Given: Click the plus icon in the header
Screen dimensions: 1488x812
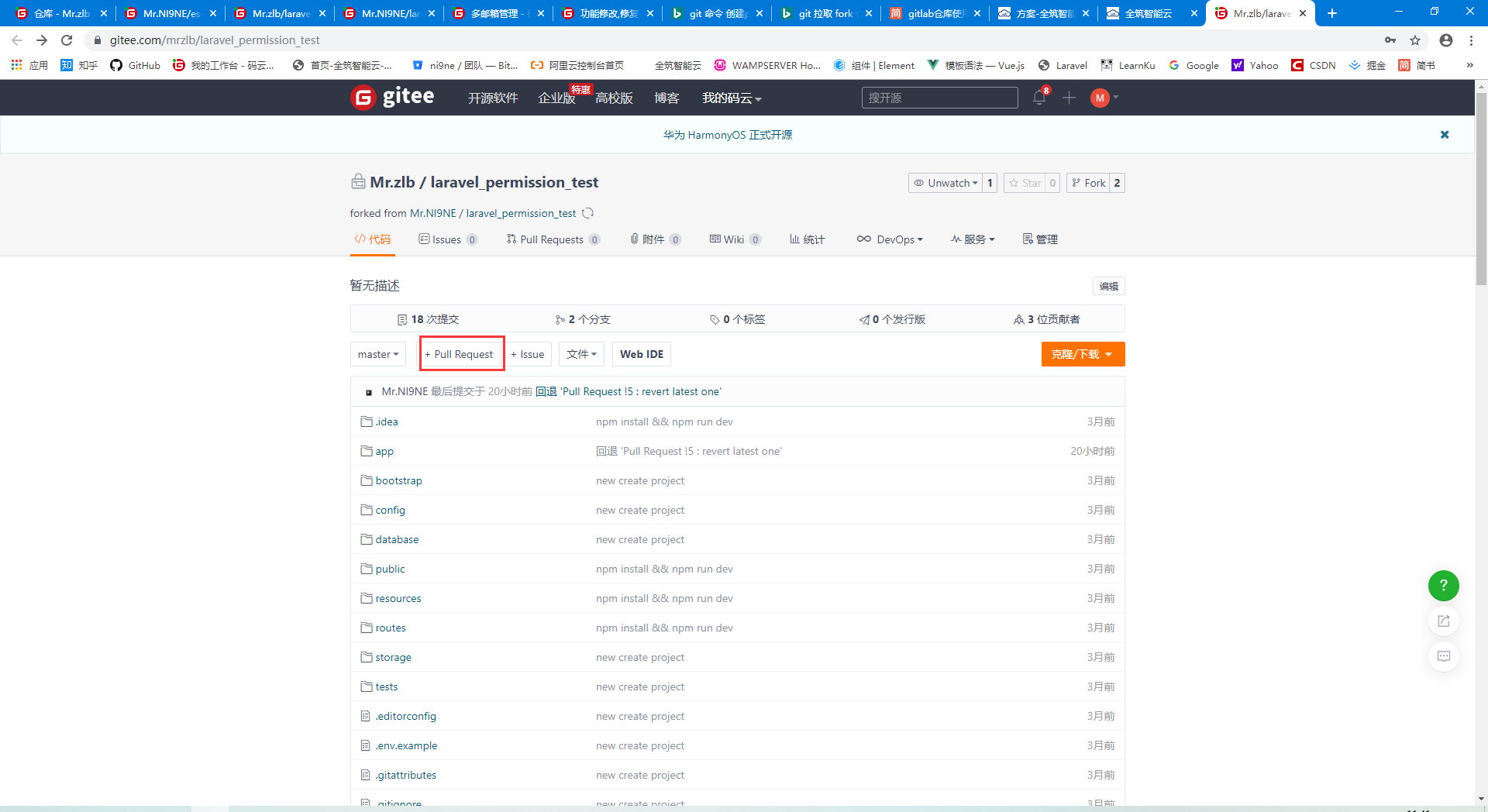Looking at the screenshot, I should [1069, 98].
